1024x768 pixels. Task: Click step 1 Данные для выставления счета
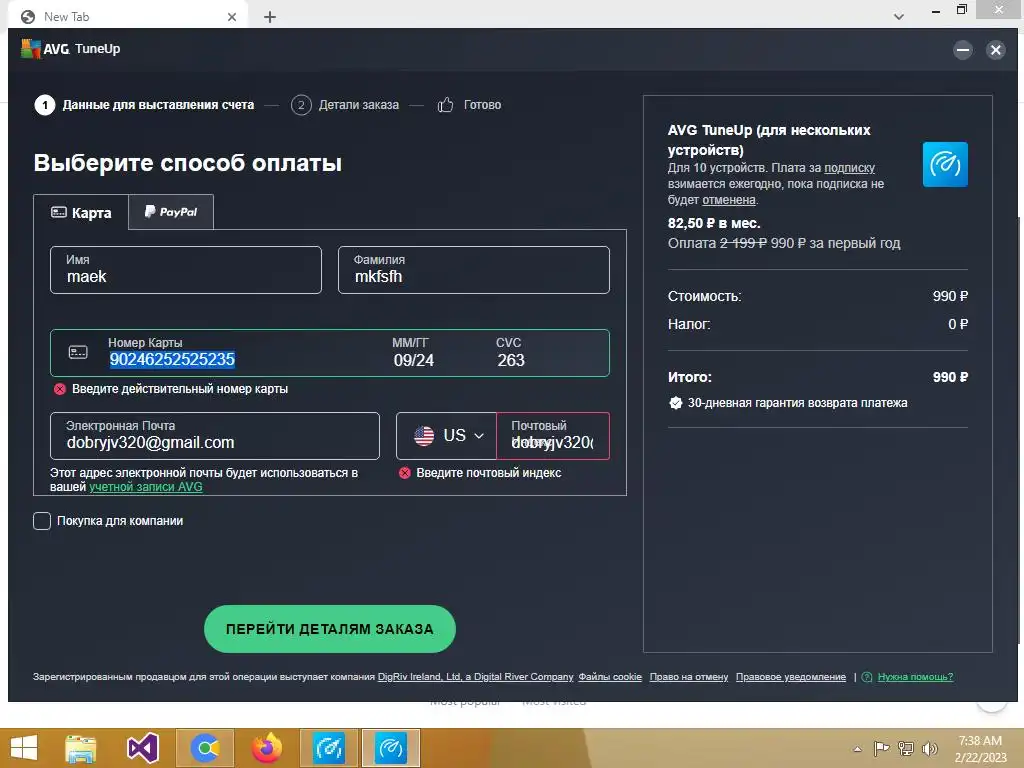click(x=144, y=104)
